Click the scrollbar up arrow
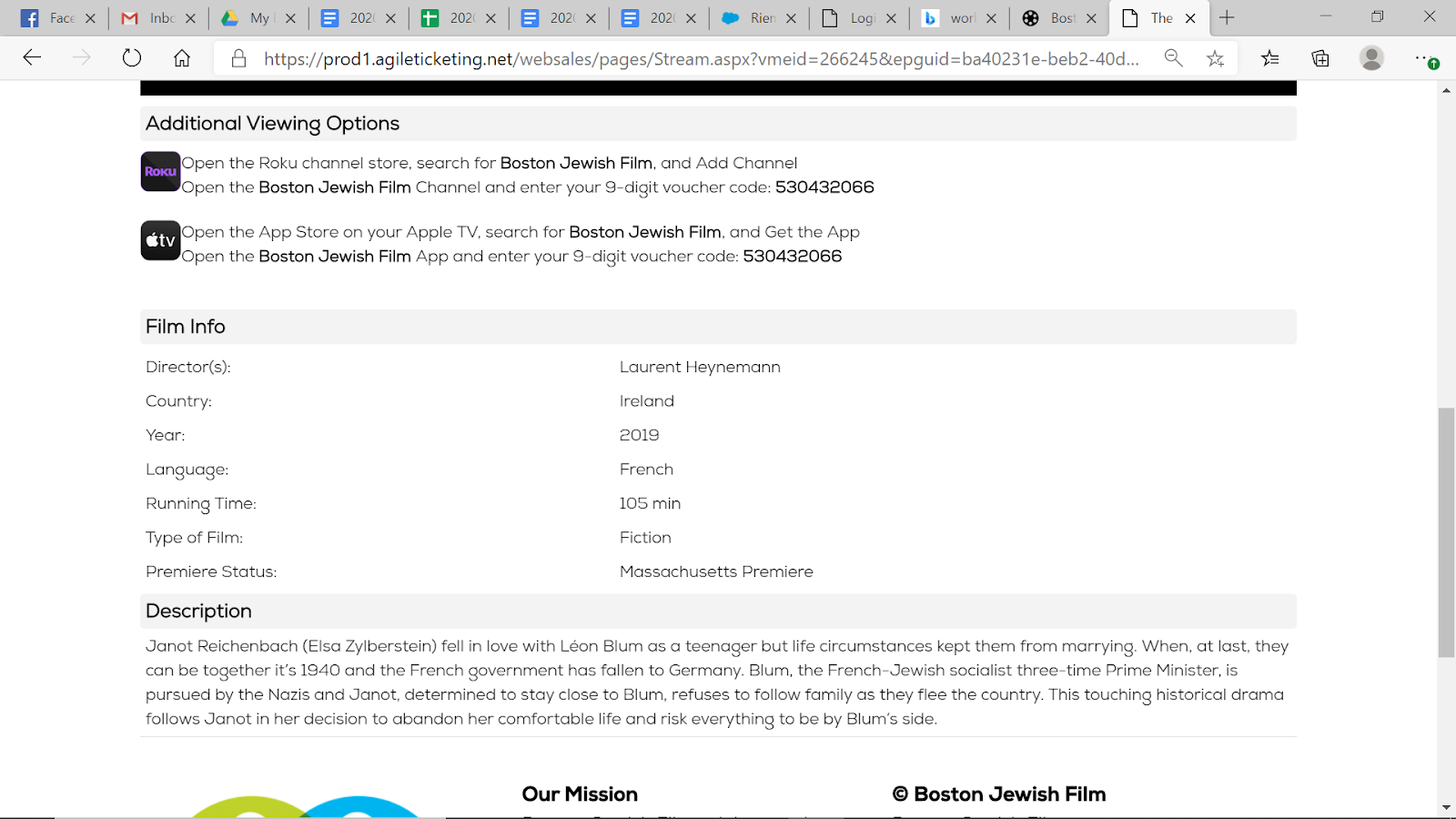Image resolution: width=1456 pixels, height=819 pixels. [x=1446, y=90]
